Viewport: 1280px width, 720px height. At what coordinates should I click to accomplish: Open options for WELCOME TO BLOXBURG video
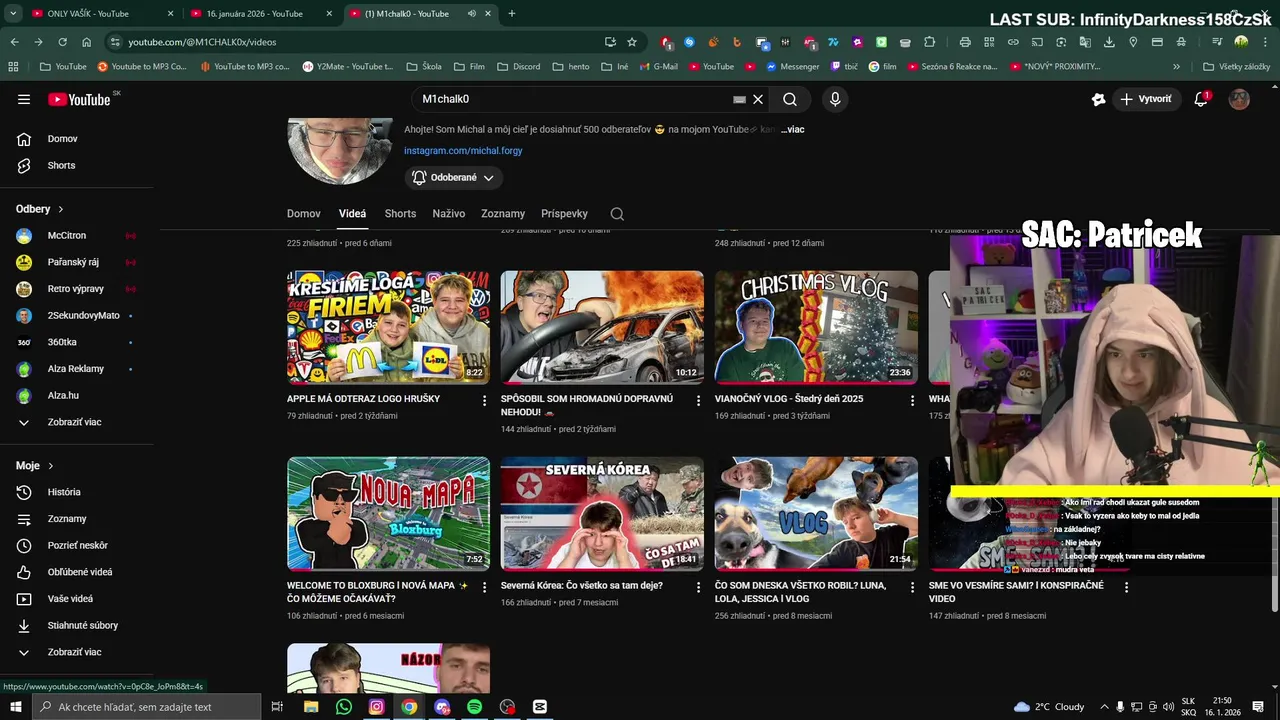coord(485,587)
